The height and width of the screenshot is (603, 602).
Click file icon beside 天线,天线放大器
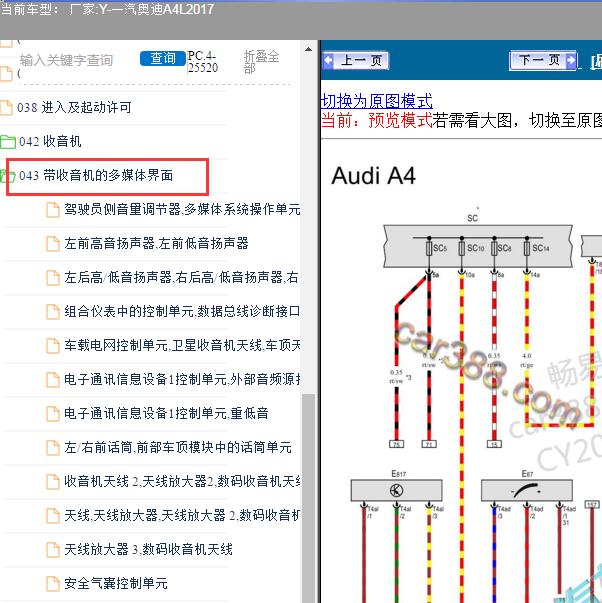pos(53,516)
